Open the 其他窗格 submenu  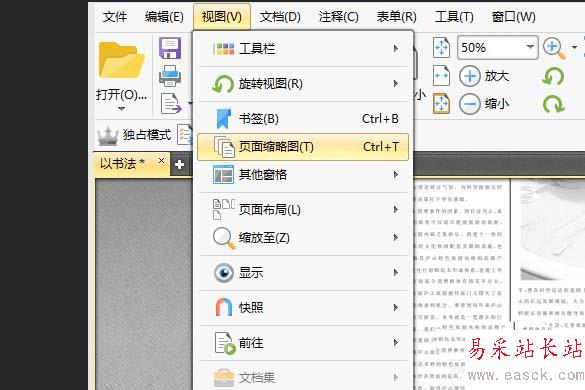tap(303, 175)
